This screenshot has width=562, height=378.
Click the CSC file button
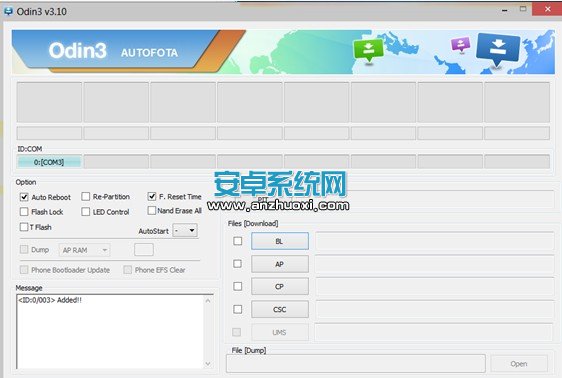280,309
